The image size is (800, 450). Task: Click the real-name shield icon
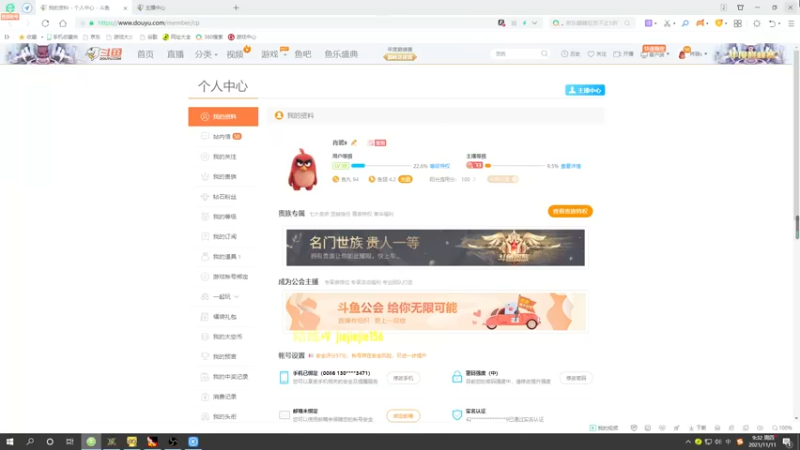coord(457,415)
